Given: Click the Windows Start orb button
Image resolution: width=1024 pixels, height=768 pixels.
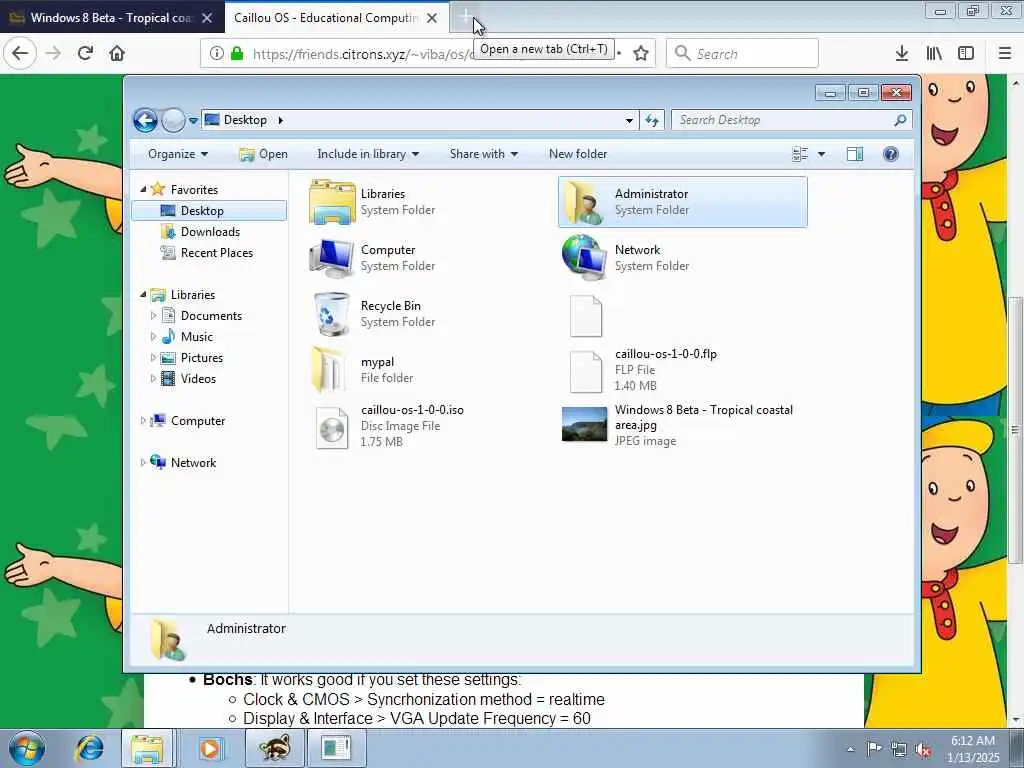Looking at the screenshot, I should click(x=27, y=748).
